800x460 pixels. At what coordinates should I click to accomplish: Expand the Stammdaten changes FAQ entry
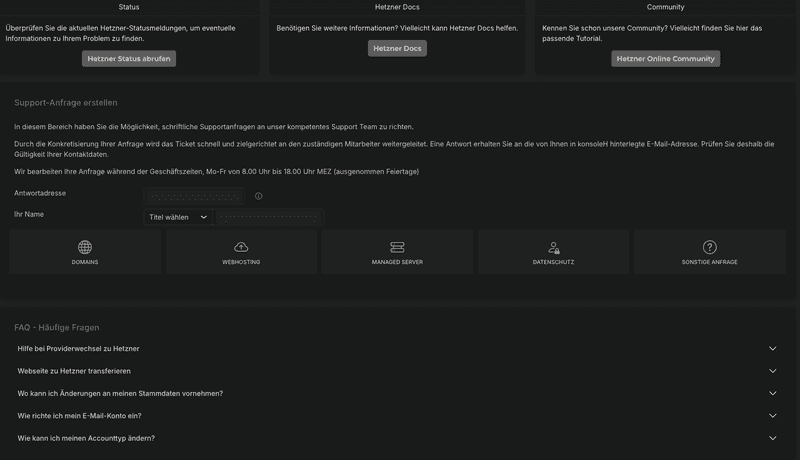772,393
